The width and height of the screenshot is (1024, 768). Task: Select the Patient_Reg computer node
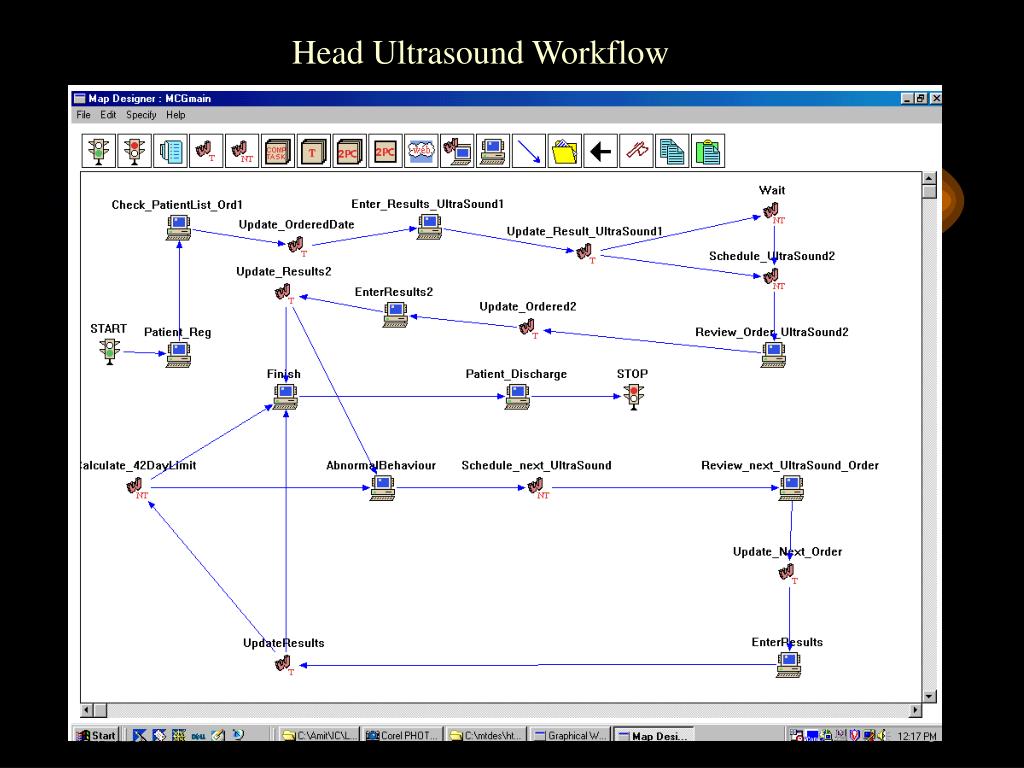point(178,355)
